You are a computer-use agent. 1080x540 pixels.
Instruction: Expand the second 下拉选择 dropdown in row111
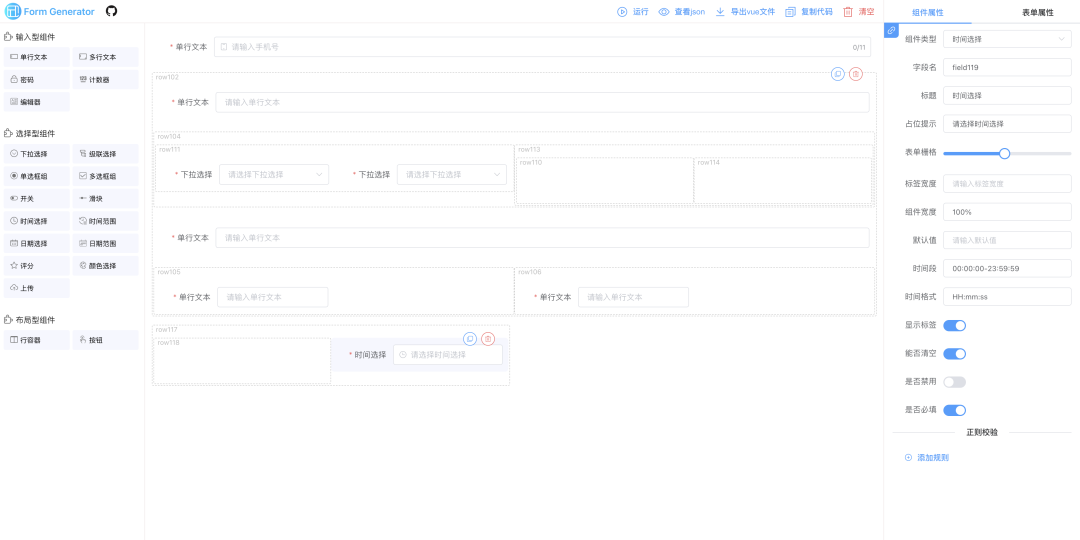point(451,174)
